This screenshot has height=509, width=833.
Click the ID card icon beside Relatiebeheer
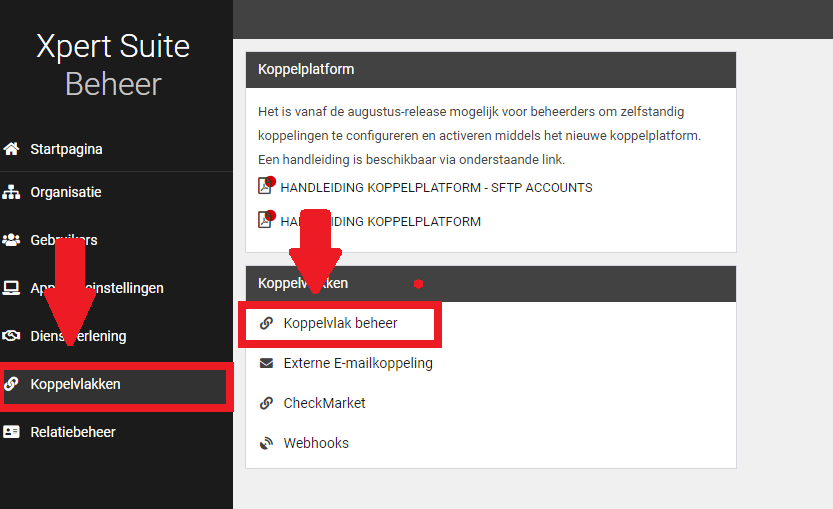point(12,432)
